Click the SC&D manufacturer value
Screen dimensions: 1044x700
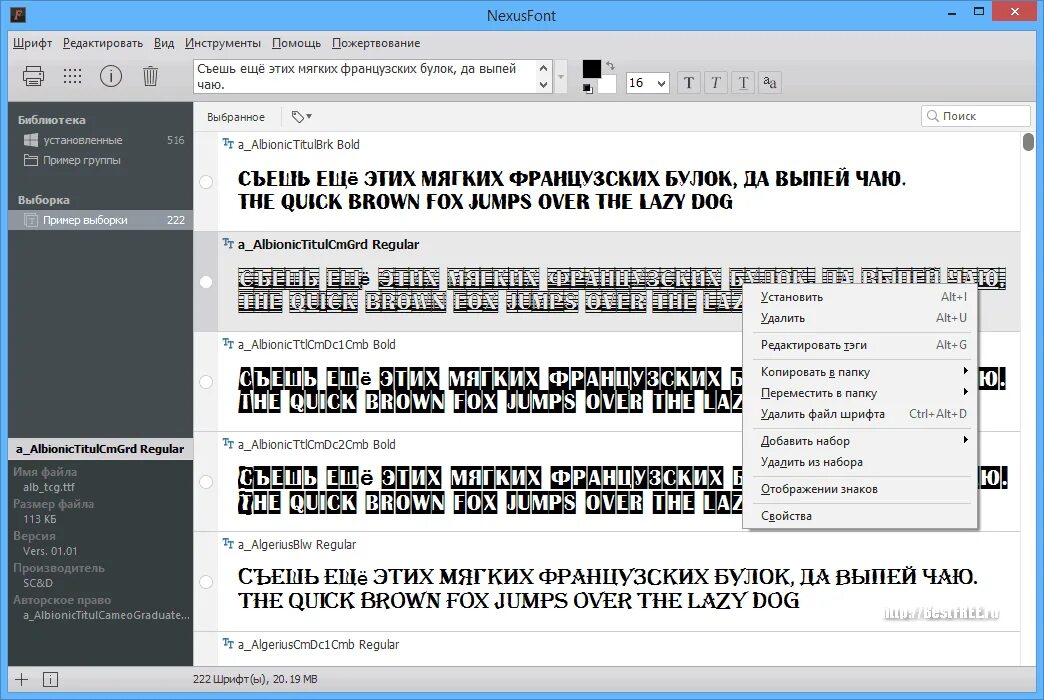tap(38, 583)
